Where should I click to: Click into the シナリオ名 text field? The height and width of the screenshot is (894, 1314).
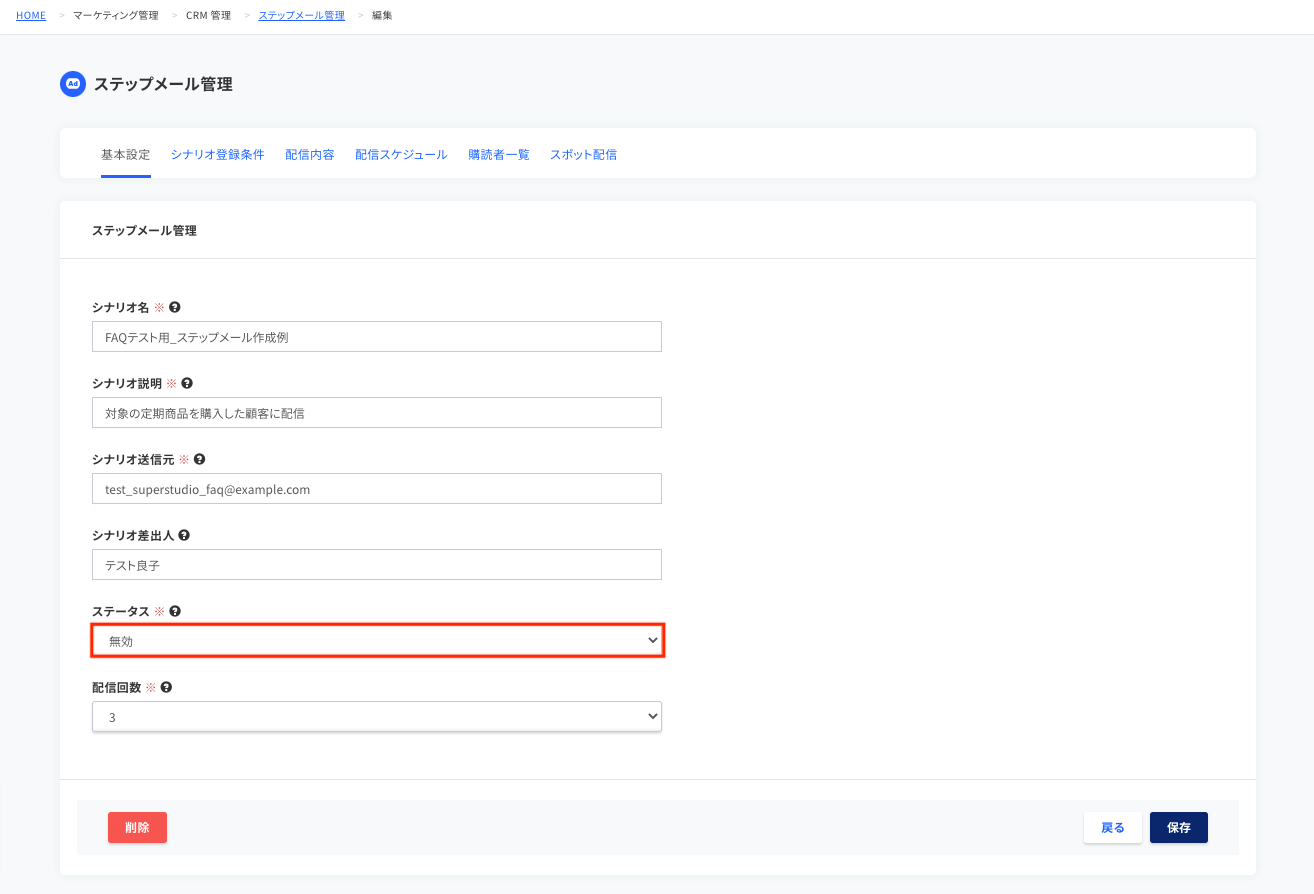click(x=377, y=337)
